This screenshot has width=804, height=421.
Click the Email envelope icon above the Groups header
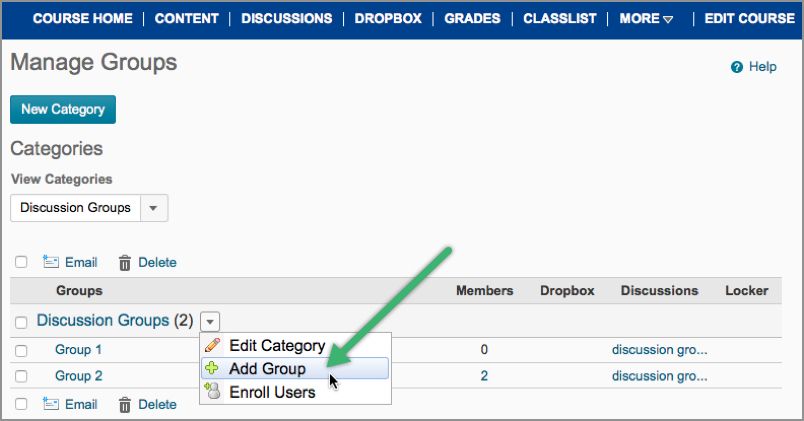51,262
